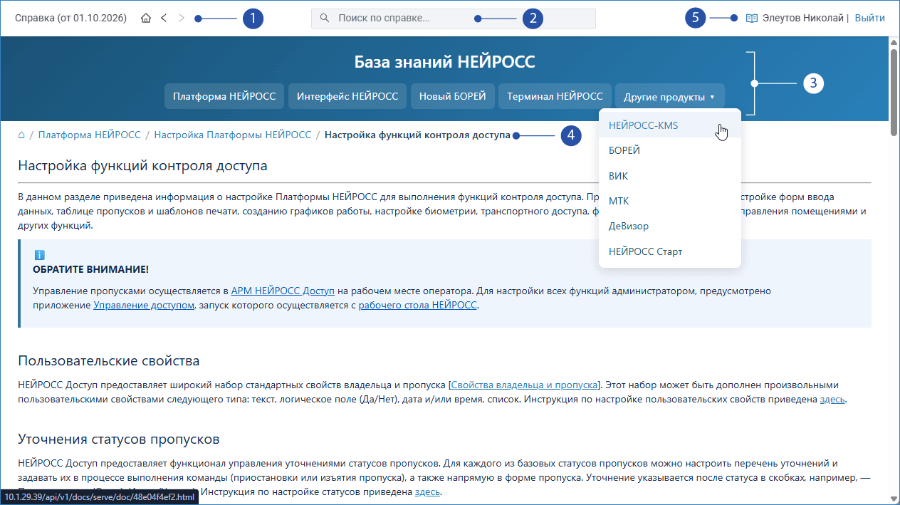Open the Платформа НЕЙРОСС tab
The image size is (900, 505).
click(x=224, y=96)
